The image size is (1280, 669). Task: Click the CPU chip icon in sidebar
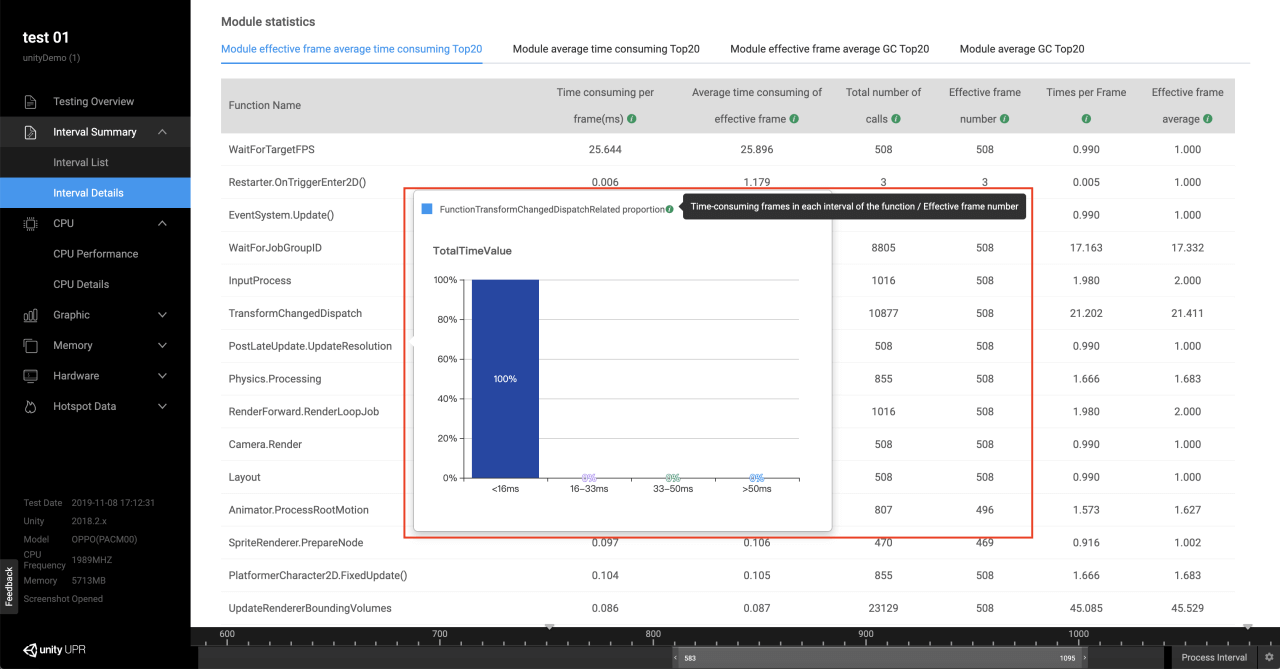click(x=31, y=224)
